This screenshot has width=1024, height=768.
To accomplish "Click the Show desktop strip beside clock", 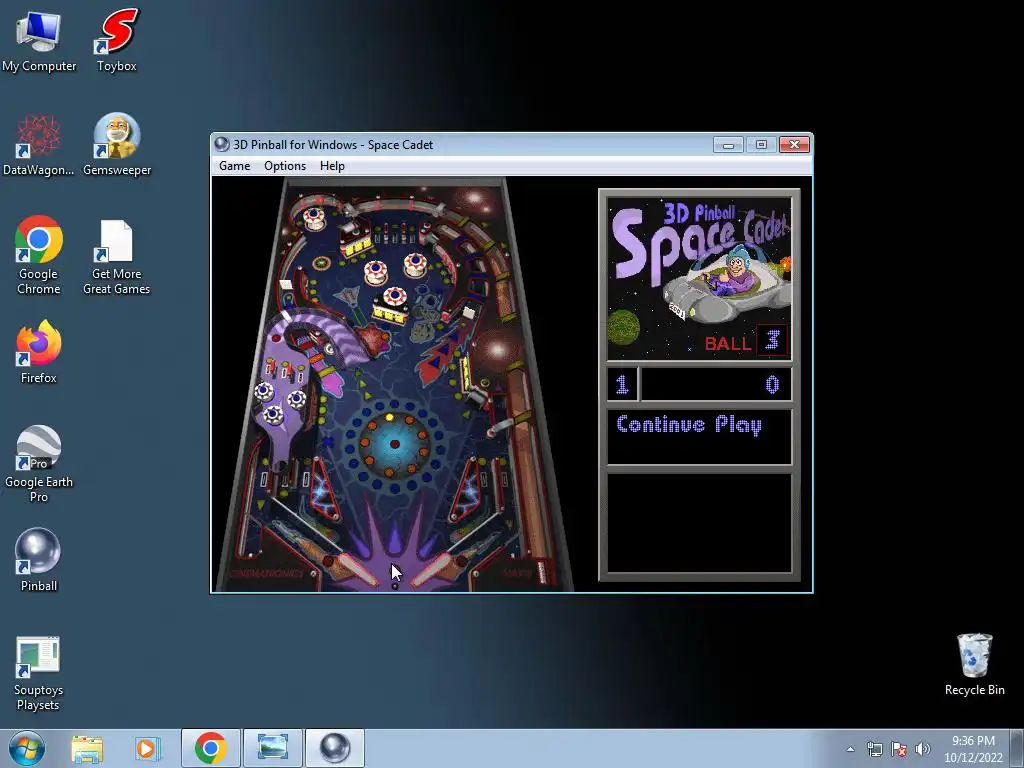I will pos(1018,749).
